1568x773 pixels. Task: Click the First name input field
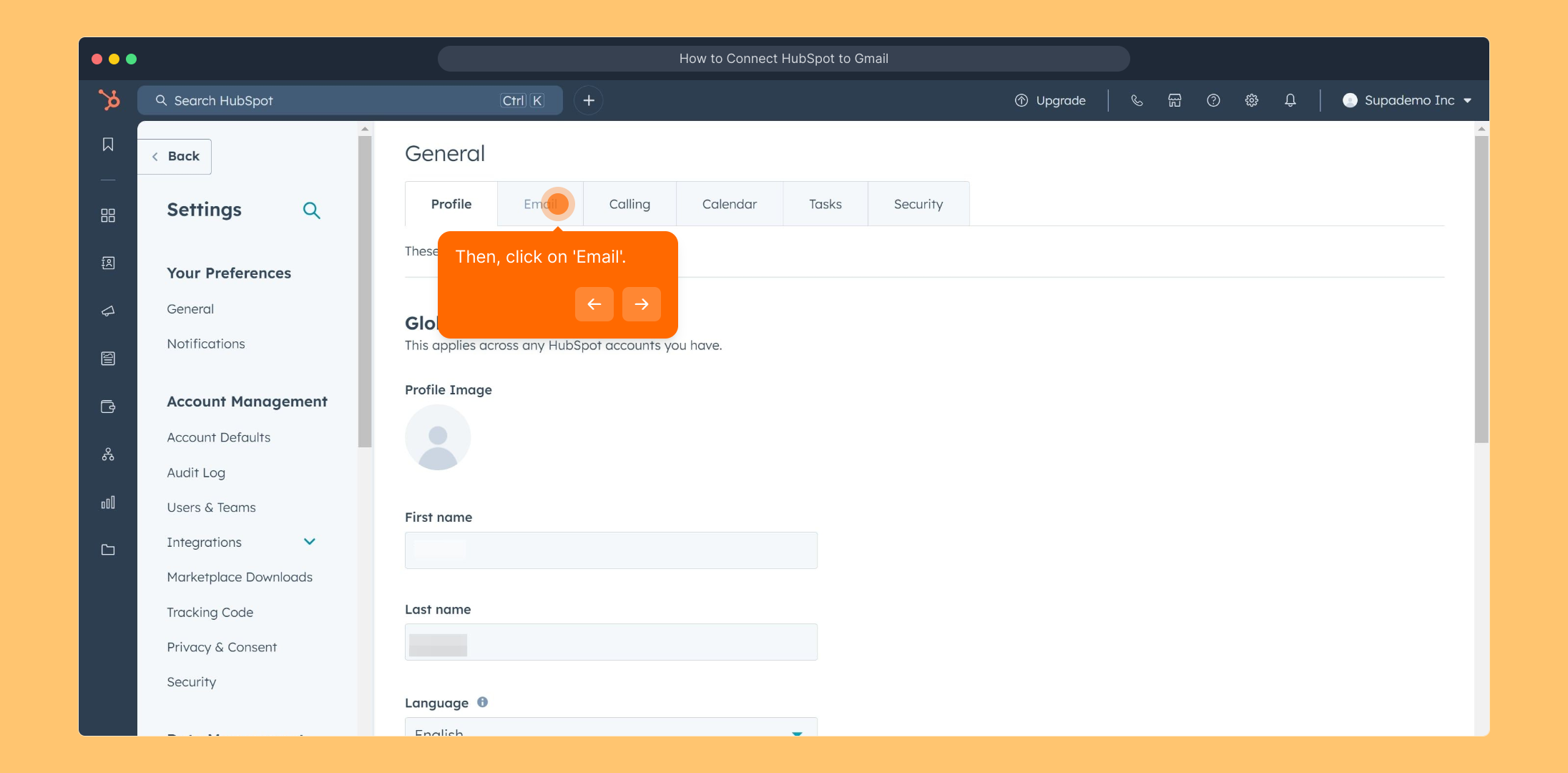coord(611,550)
